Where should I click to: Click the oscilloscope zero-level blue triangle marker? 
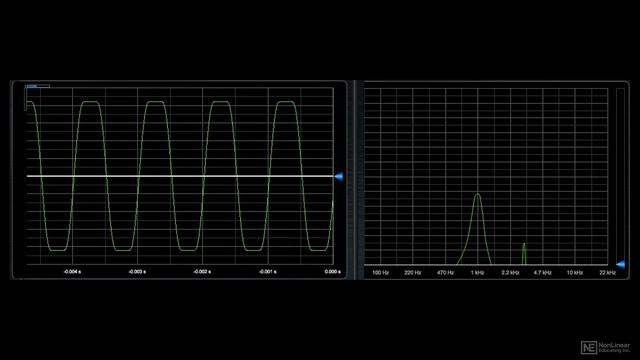coord(339,176)
